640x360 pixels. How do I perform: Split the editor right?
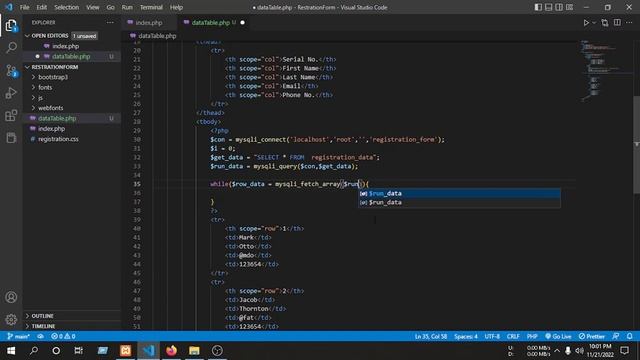point(617,23)
